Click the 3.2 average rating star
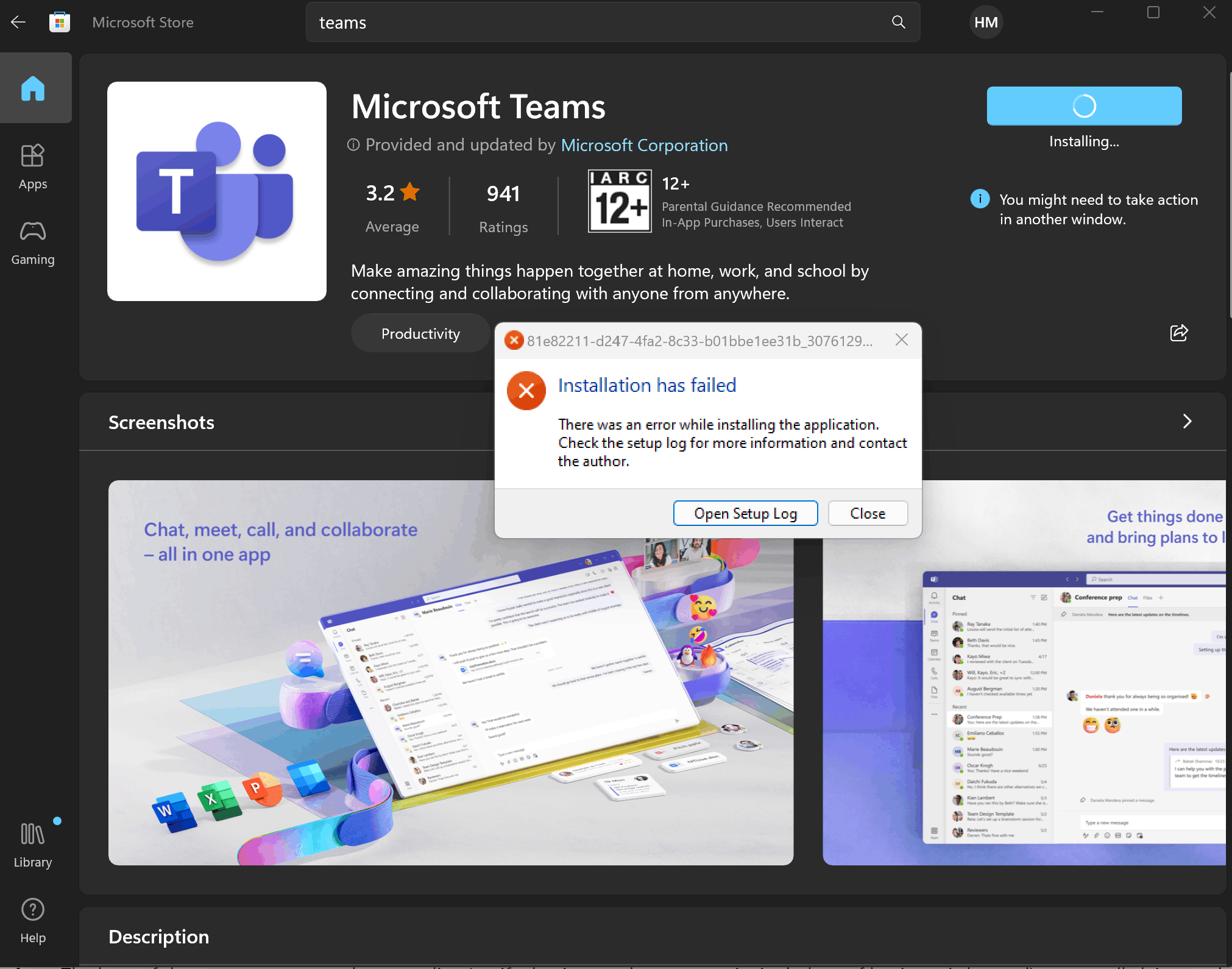Viewport: 1232px width, 969px height. 410,193
